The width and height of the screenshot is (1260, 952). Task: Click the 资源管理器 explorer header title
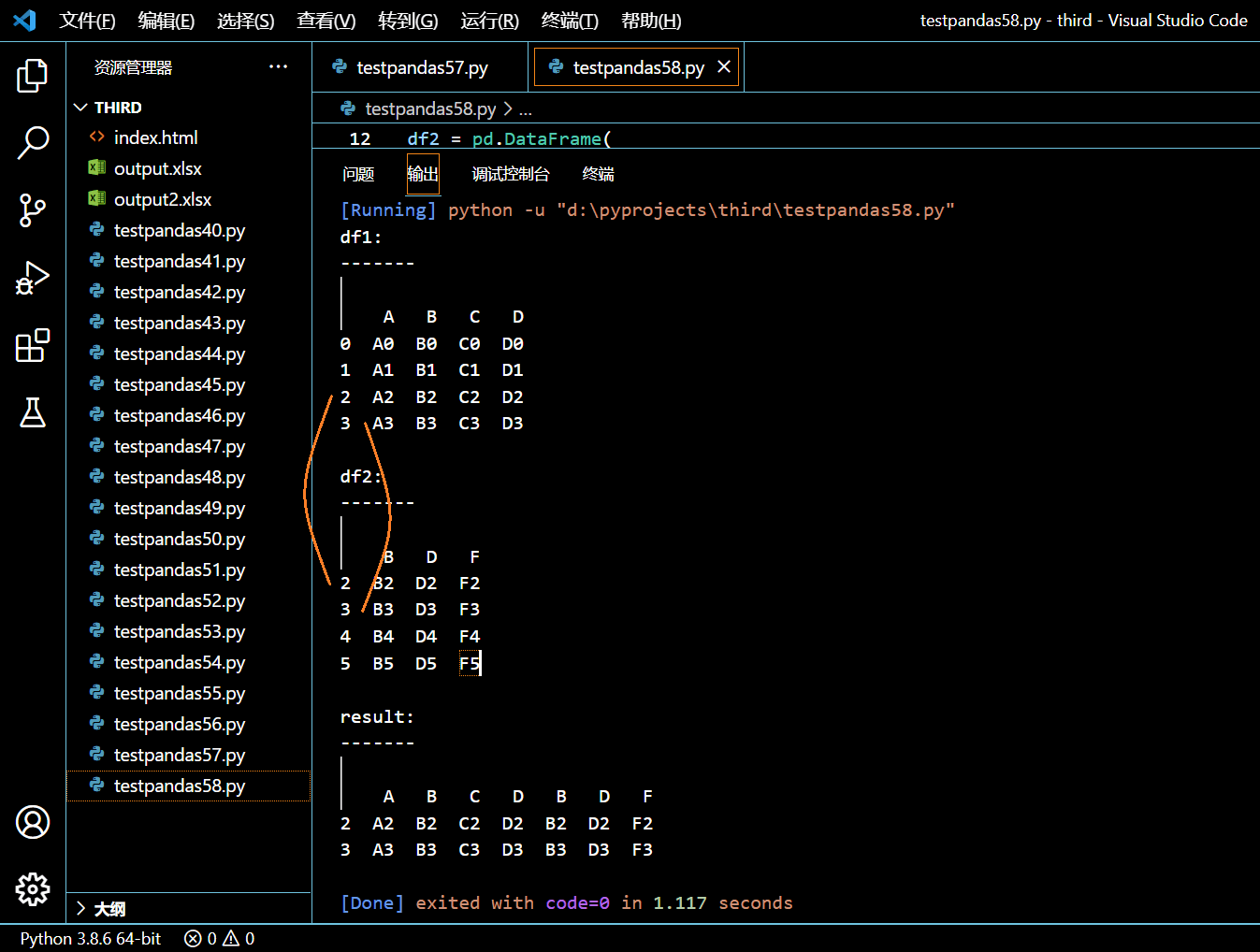click(x=133, y=67)
